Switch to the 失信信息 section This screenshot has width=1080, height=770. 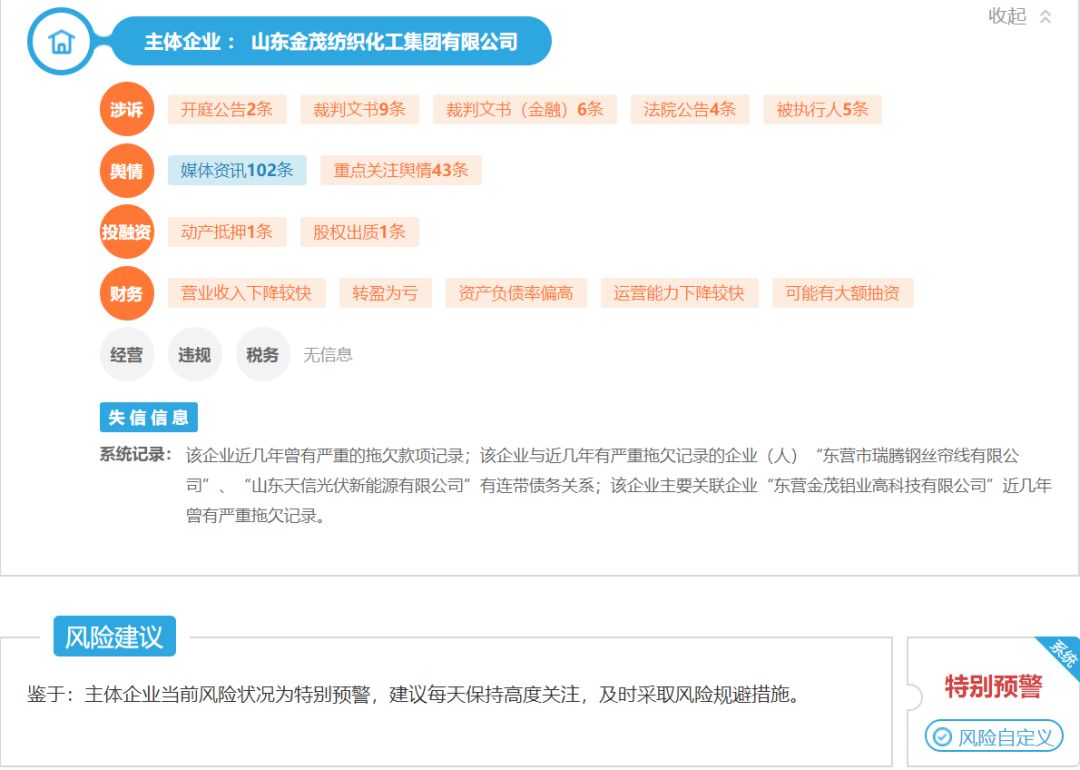pos(146,416)
